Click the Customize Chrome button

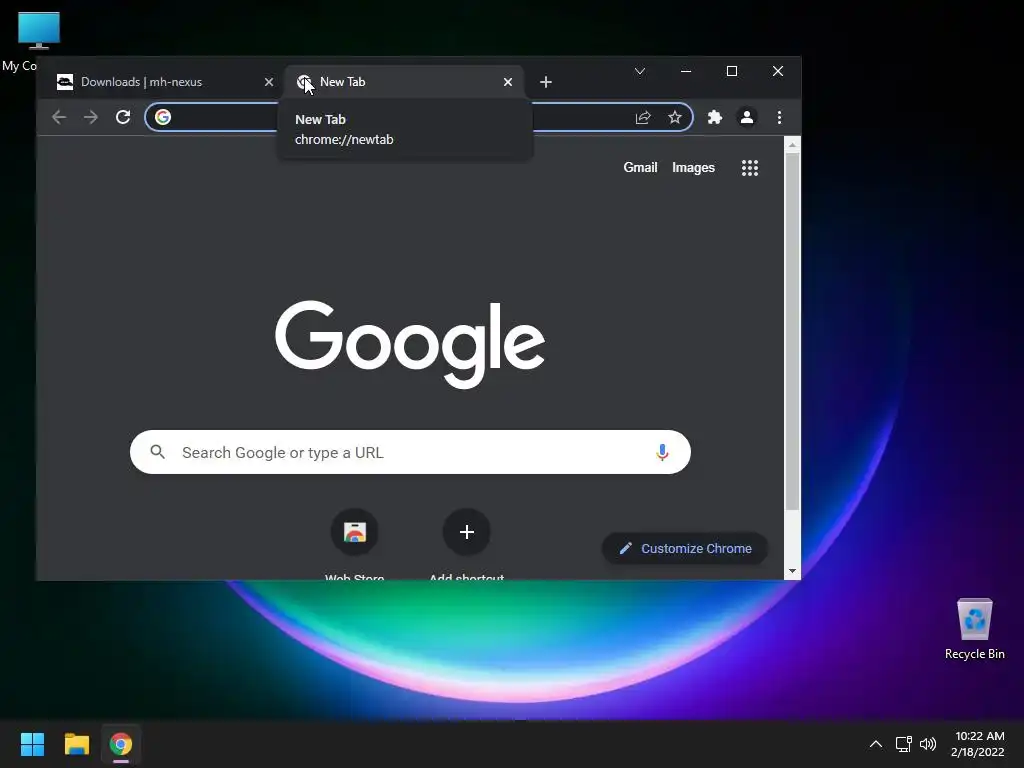point(684,549)
